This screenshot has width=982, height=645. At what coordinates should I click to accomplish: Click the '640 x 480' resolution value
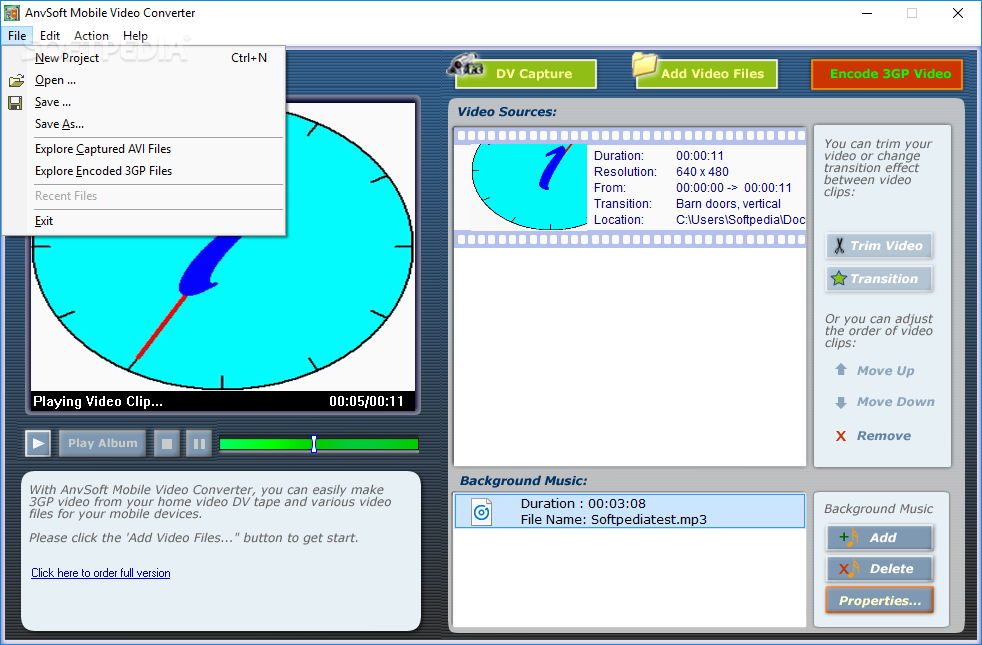tap(702, 172)
